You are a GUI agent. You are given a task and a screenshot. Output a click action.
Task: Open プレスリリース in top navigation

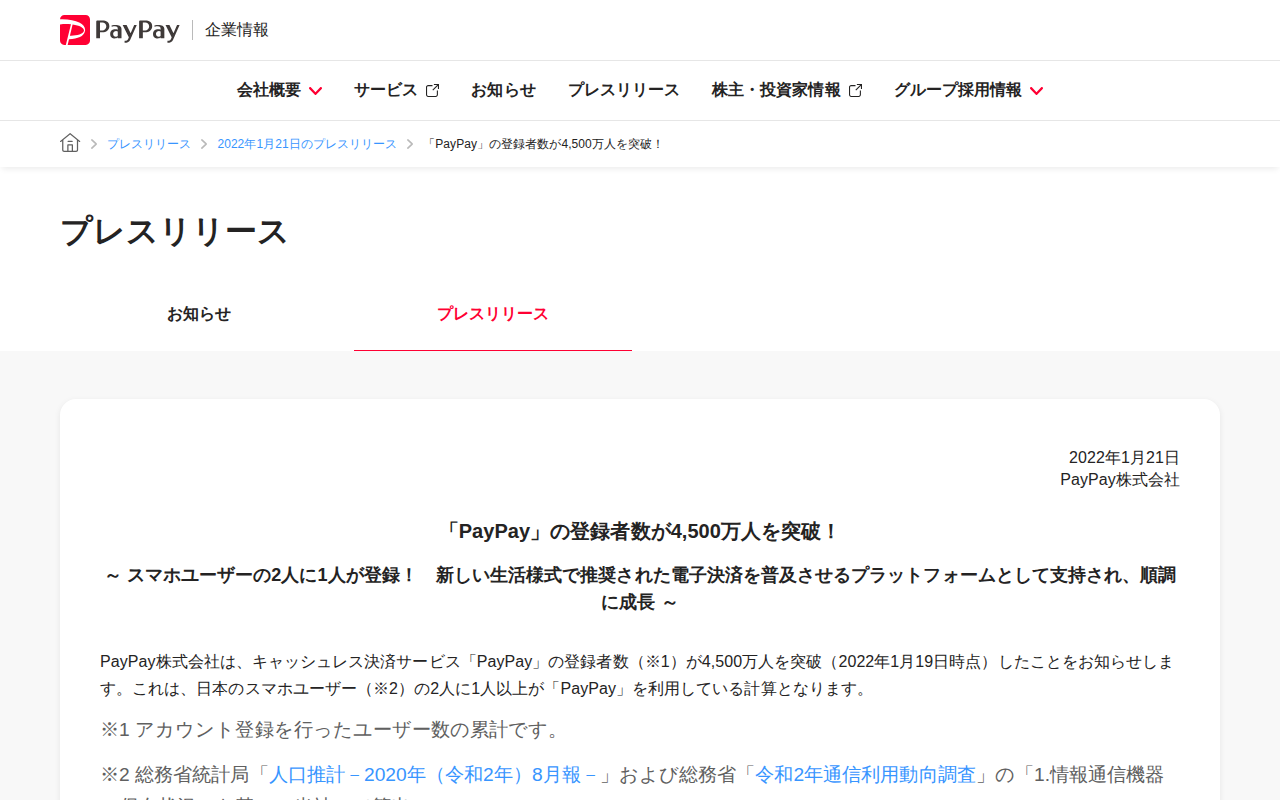coord(624,90)
